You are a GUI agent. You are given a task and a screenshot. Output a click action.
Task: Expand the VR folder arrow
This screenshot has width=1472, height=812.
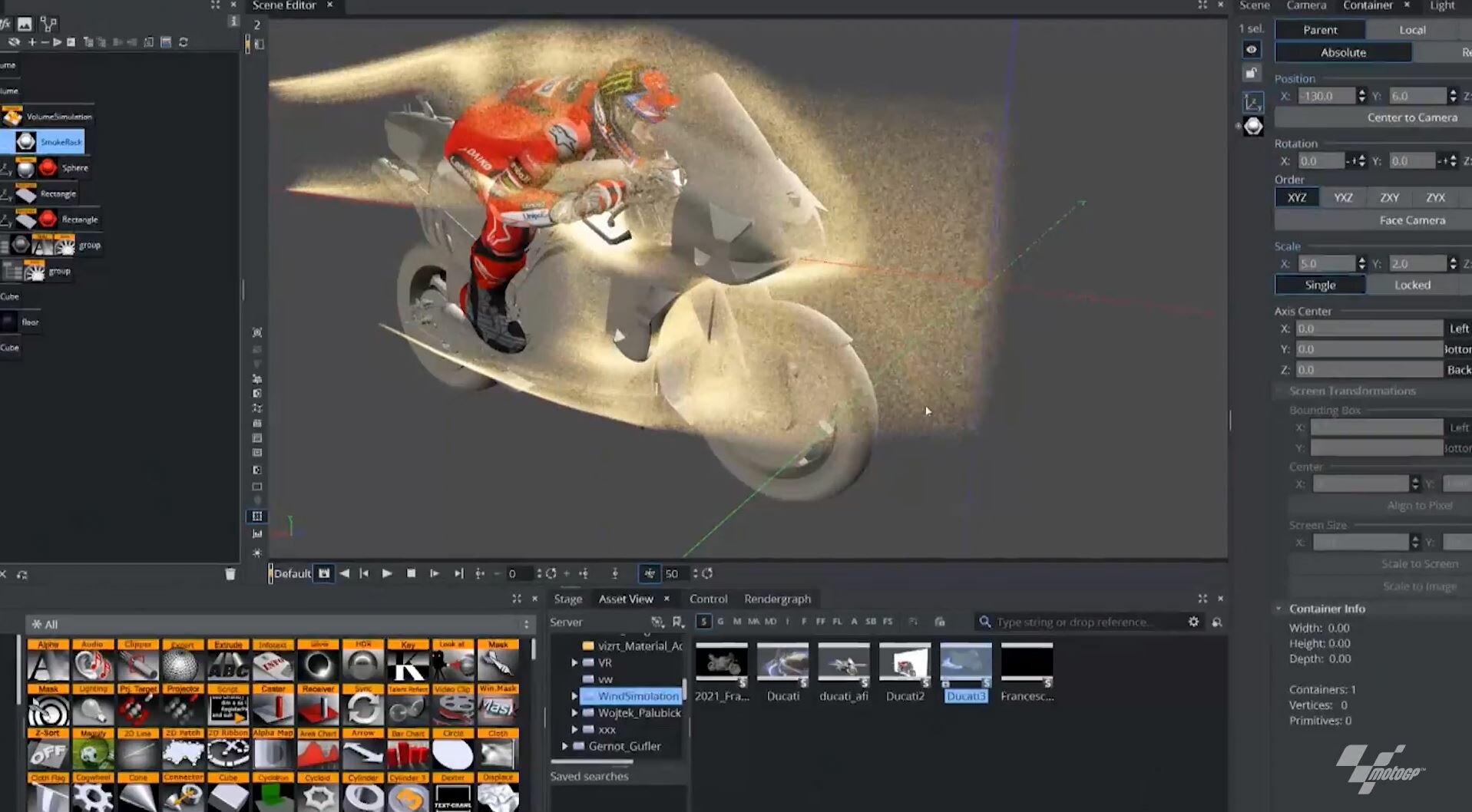point(574,662)
